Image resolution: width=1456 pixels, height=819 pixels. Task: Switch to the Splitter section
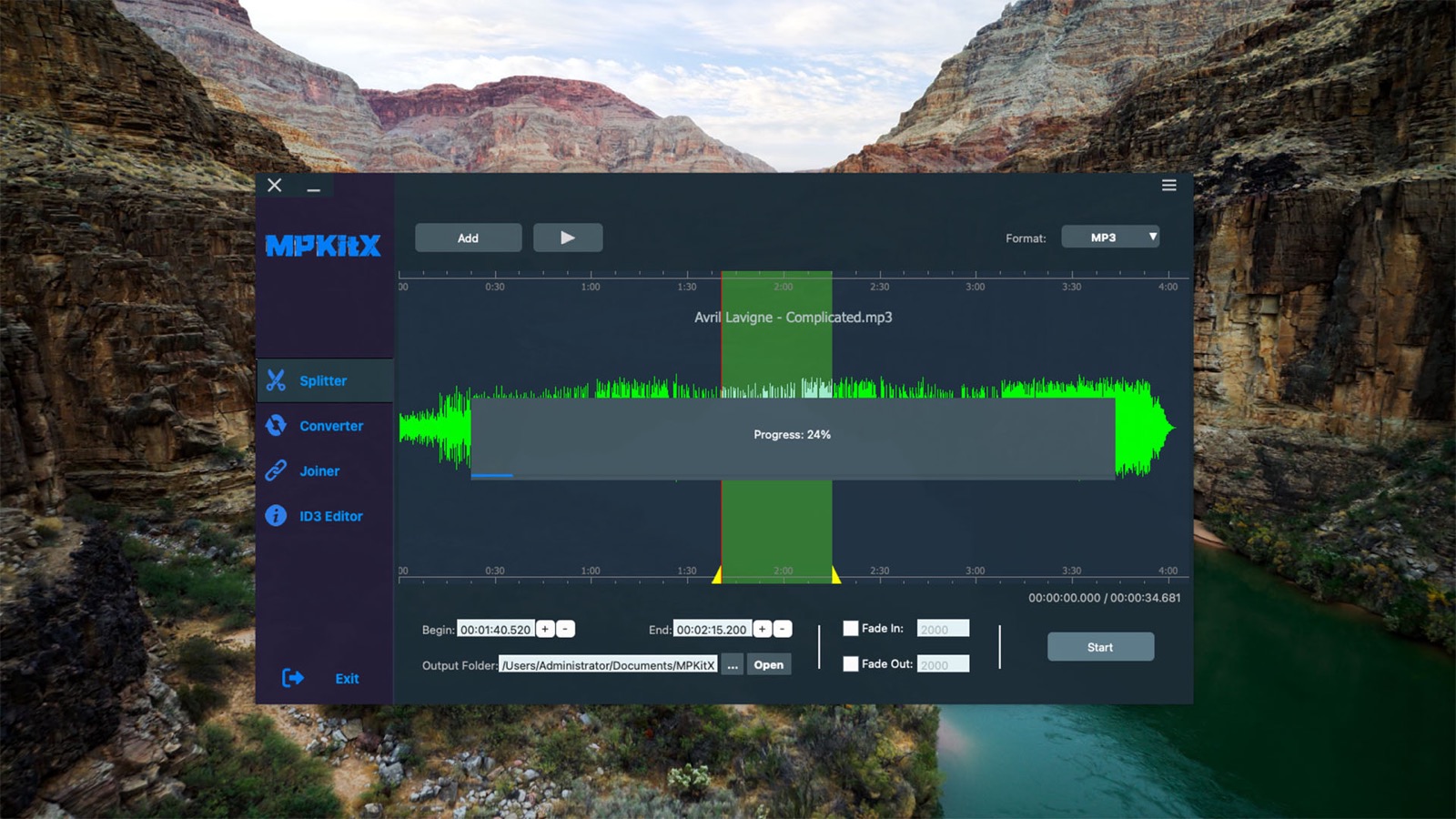[x=325, y=380]
